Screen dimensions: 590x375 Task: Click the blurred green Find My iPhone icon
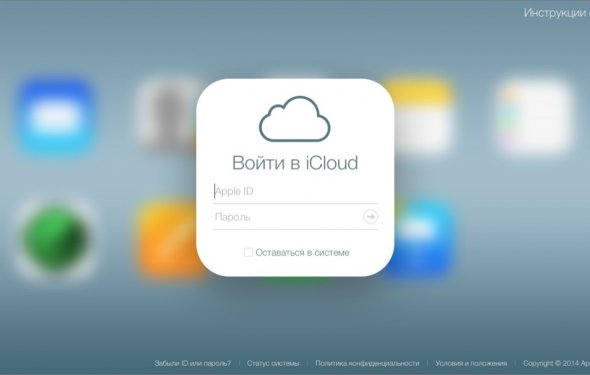[x=56, y=238]
